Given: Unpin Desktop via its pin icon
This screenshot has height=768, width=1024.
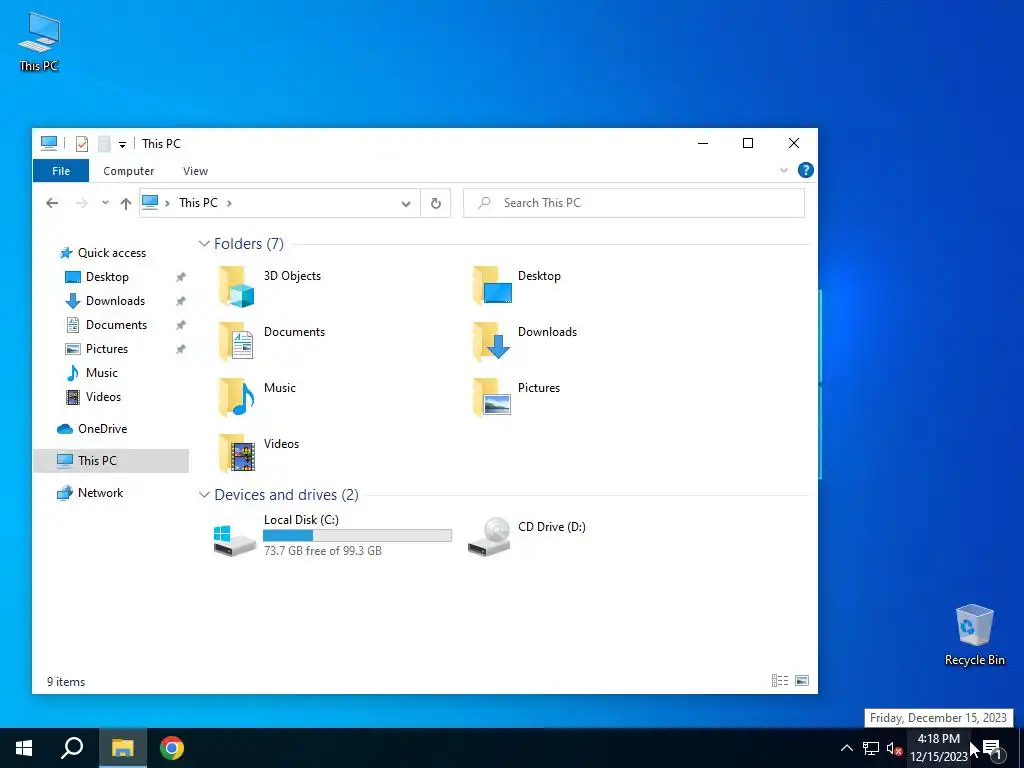Looking at the screenshot, I should (180, 277).
